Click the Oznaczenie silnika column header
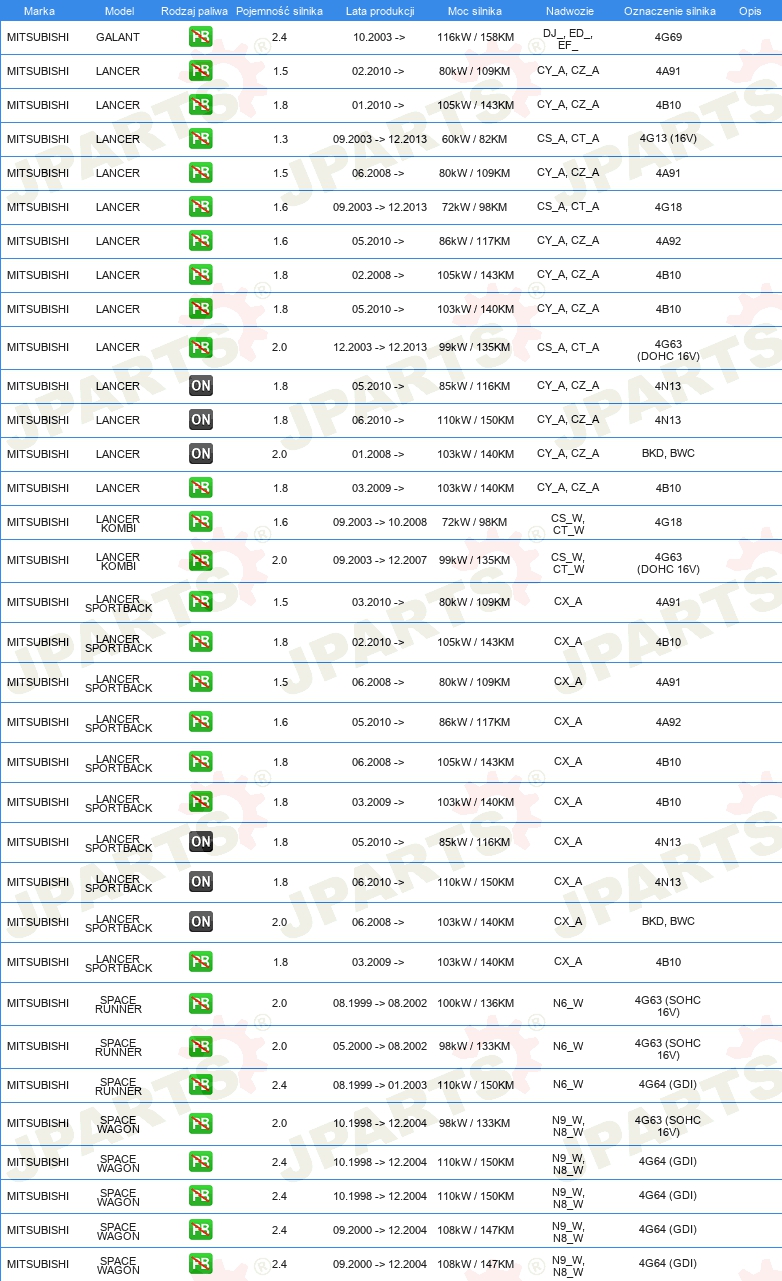Viewport: 782px width, 1281px height. [669, 11]
